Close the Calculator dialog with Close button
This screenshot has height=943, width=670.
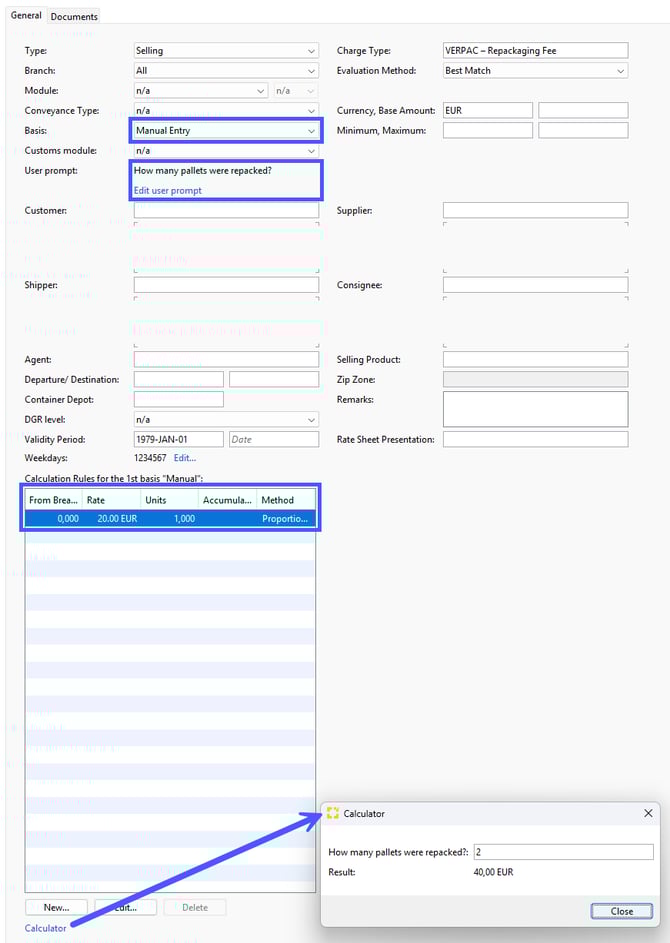pos(622,911)
